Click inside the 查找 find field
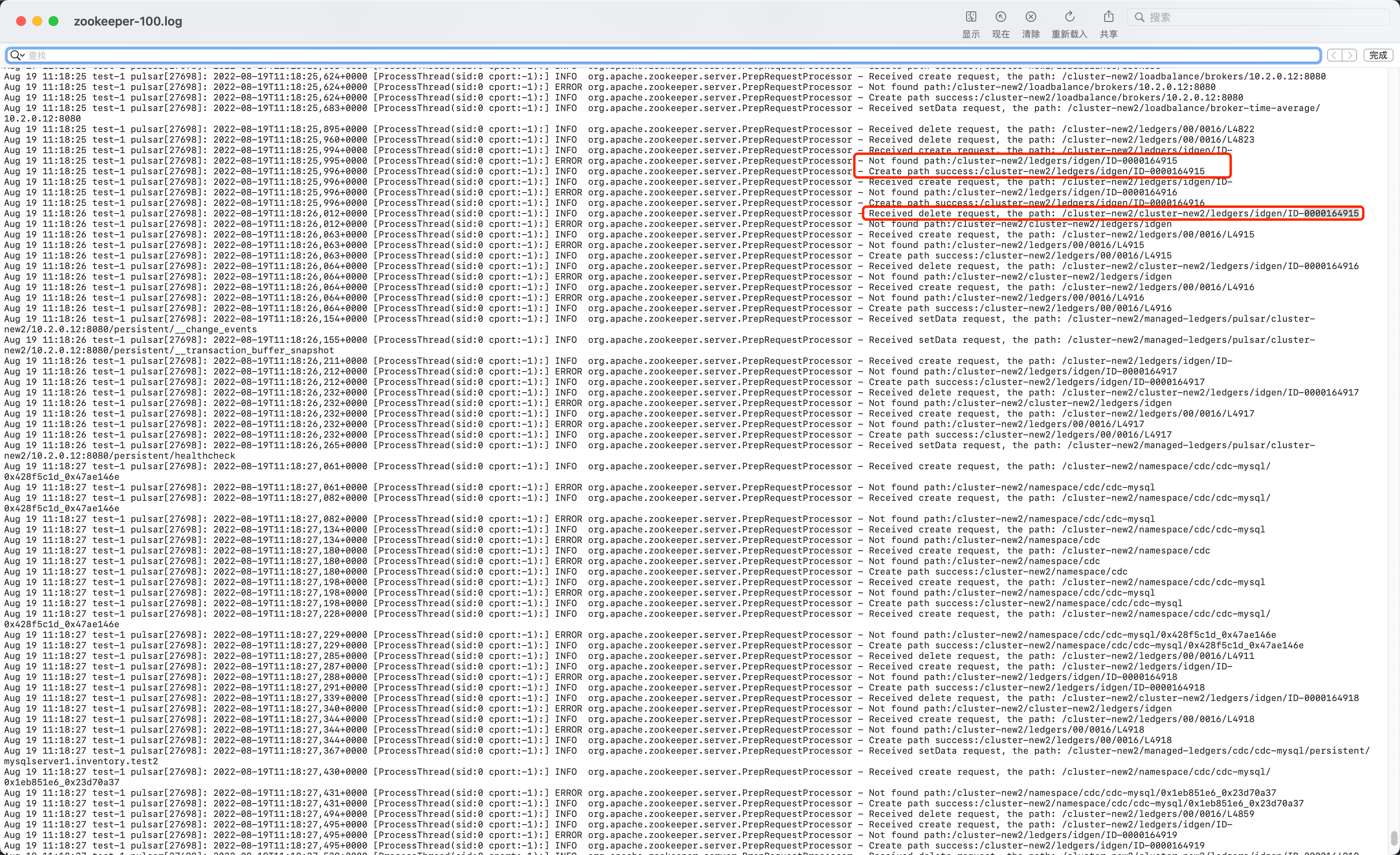 pos(227,55)
